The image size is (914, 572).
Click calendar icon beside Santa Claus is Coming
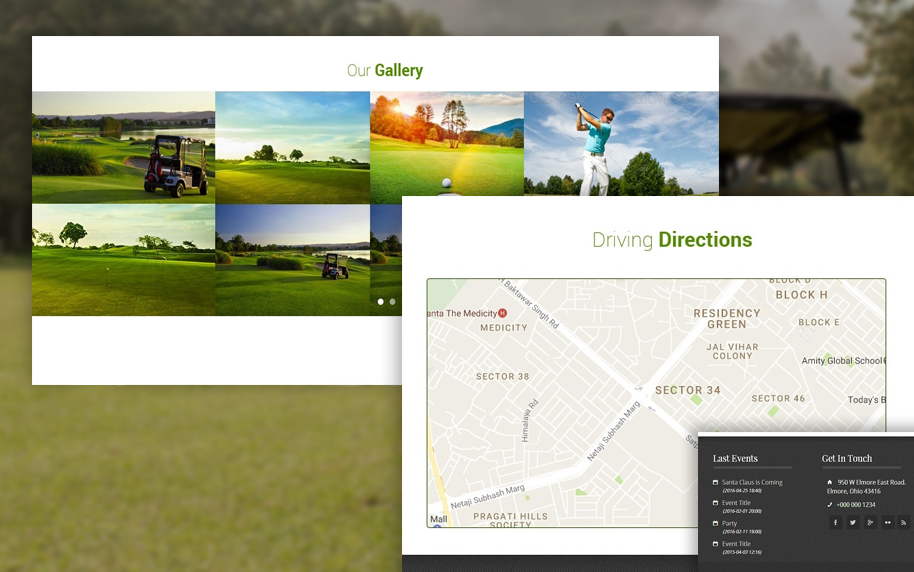(x=715, y=482)
